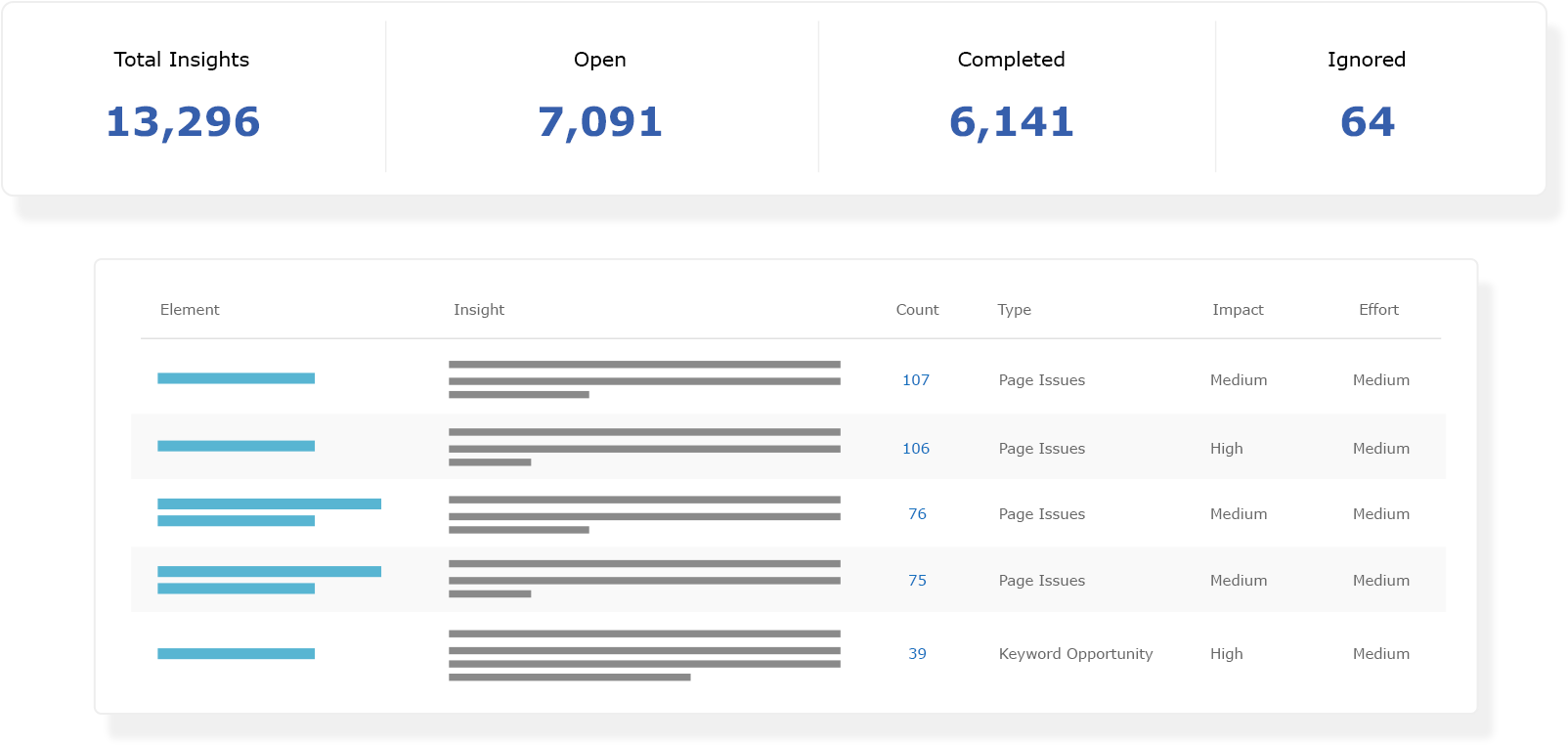Open the count link 107
The image size is (1568, 745).
click(916, 380)
